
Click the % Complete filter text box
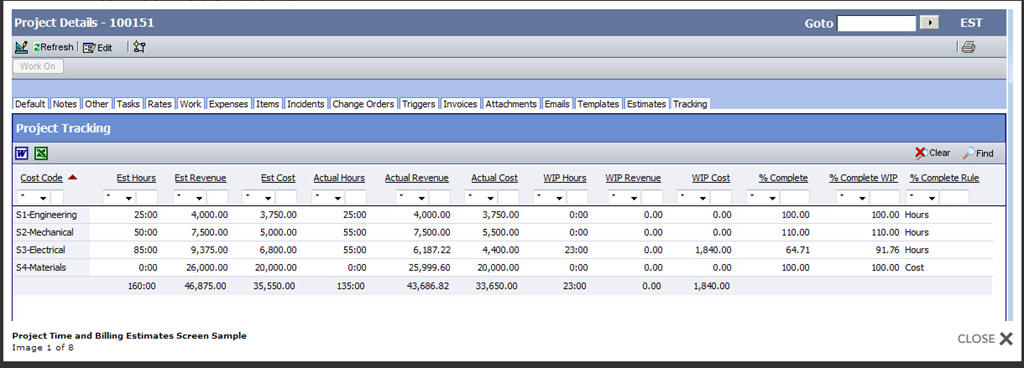[x=795, y=197]
